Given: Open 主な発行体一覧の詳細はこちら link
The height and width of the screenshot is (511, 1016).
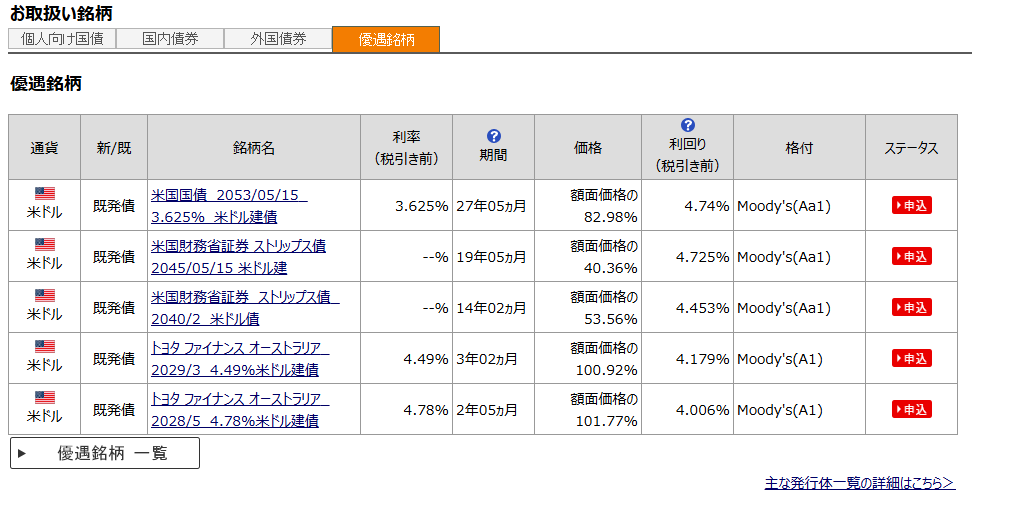Looking at the screenshot, I should pyautogui.click(x=859, y=483).
